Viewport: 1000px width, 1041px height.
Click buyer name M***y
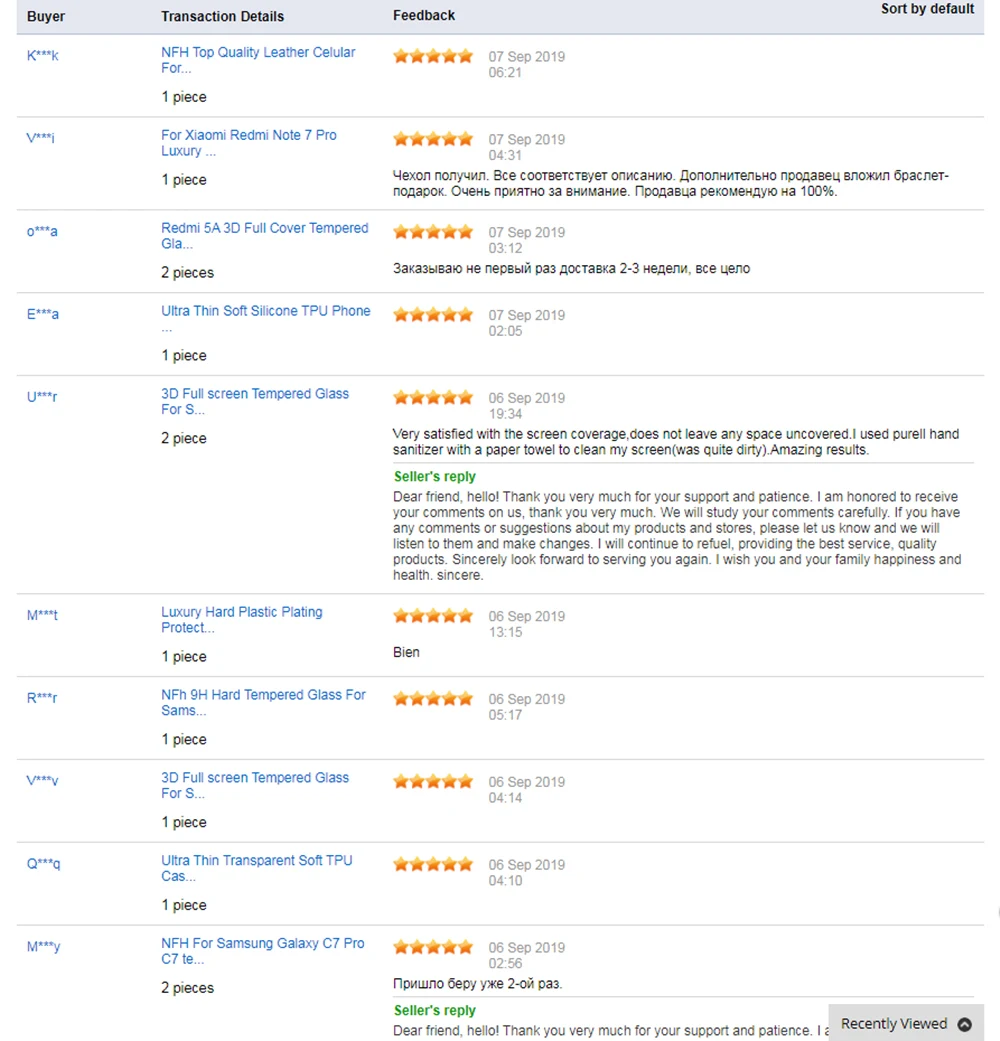point(43,946)
